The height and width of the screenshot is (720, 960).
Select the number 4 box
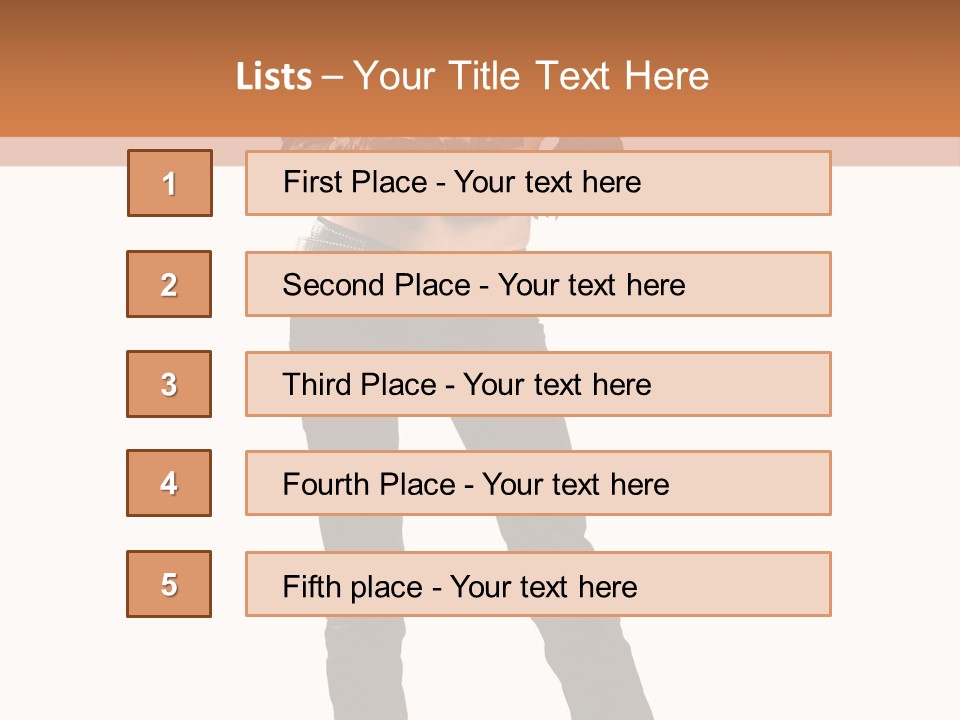click(169, 483)
